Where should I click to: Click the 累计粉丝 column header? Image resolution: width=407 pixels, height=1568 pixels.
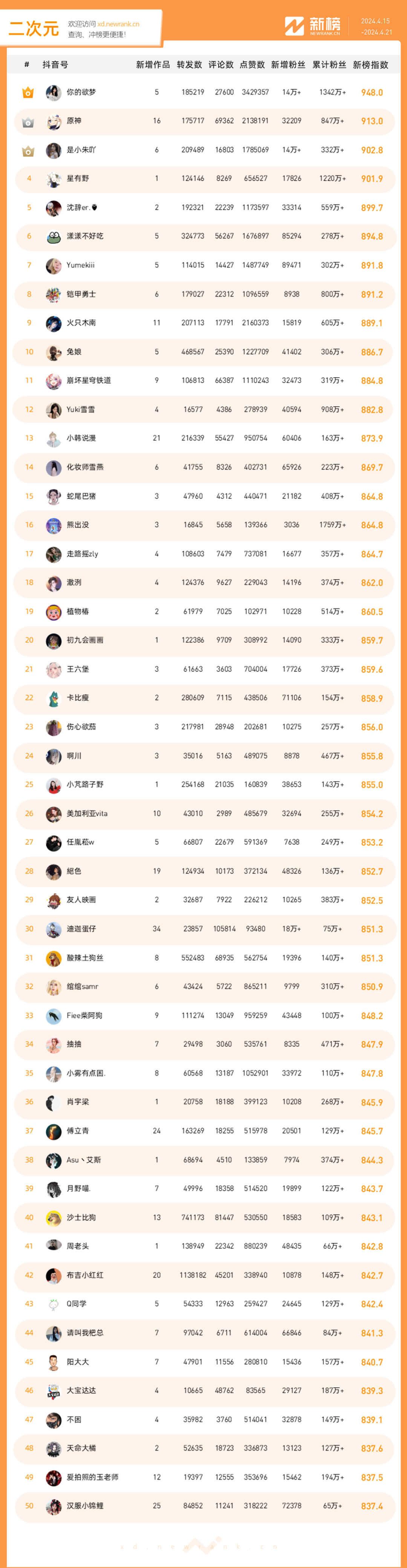(329, 65)
